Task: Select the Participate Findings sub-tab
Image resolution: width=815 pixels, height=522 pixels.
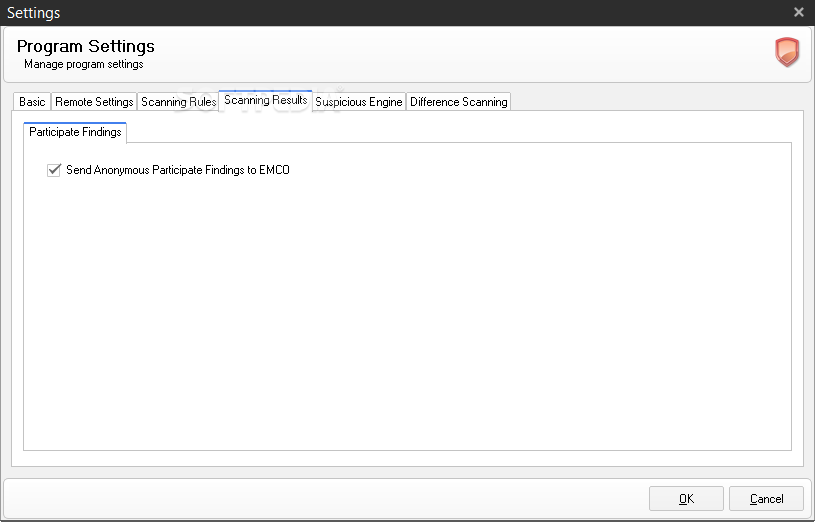Action: (x=75, y=132)
